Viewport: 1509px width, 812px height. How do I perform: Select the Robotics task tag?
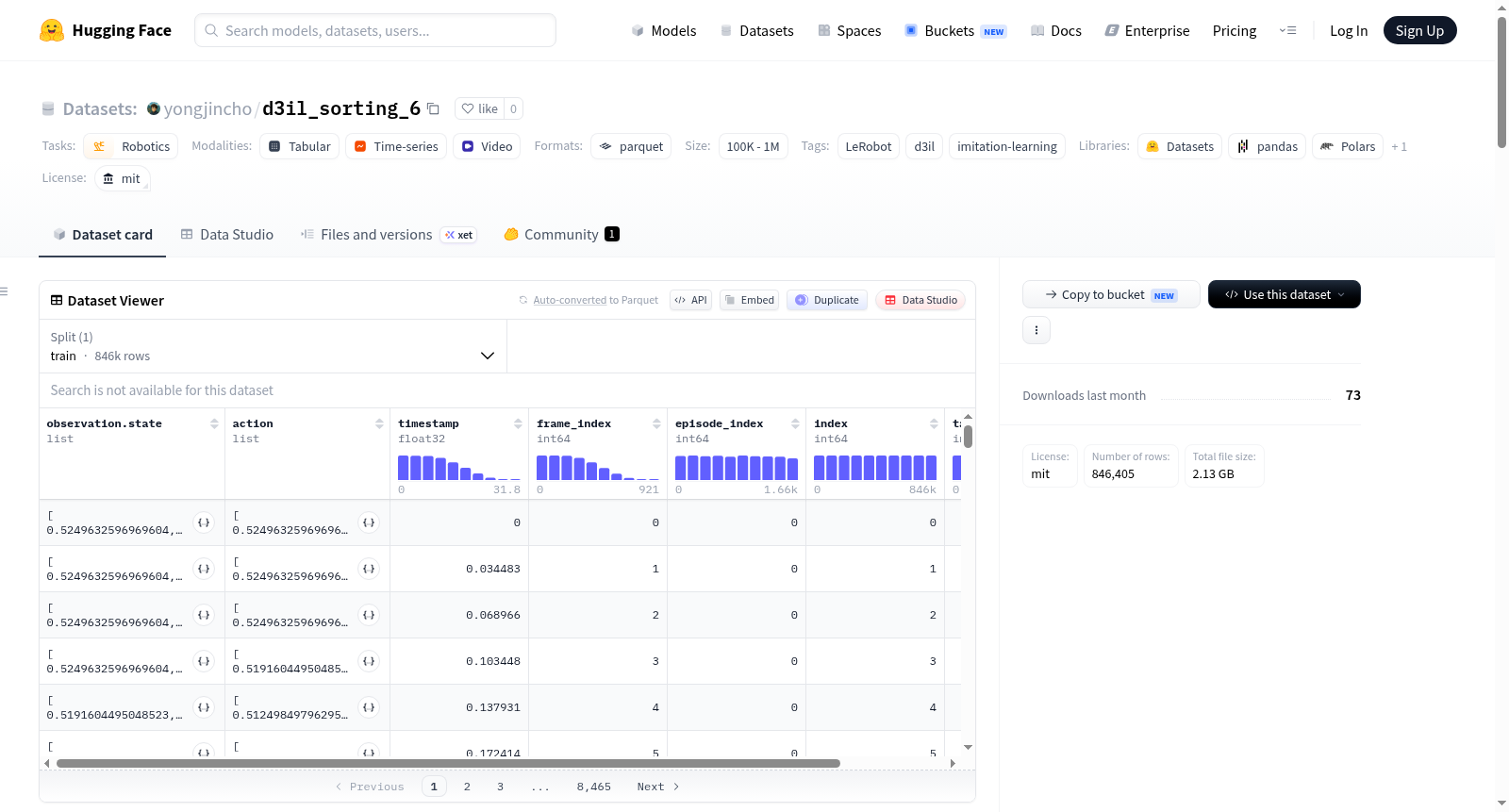pyautogui.click(x=131, y=146)
